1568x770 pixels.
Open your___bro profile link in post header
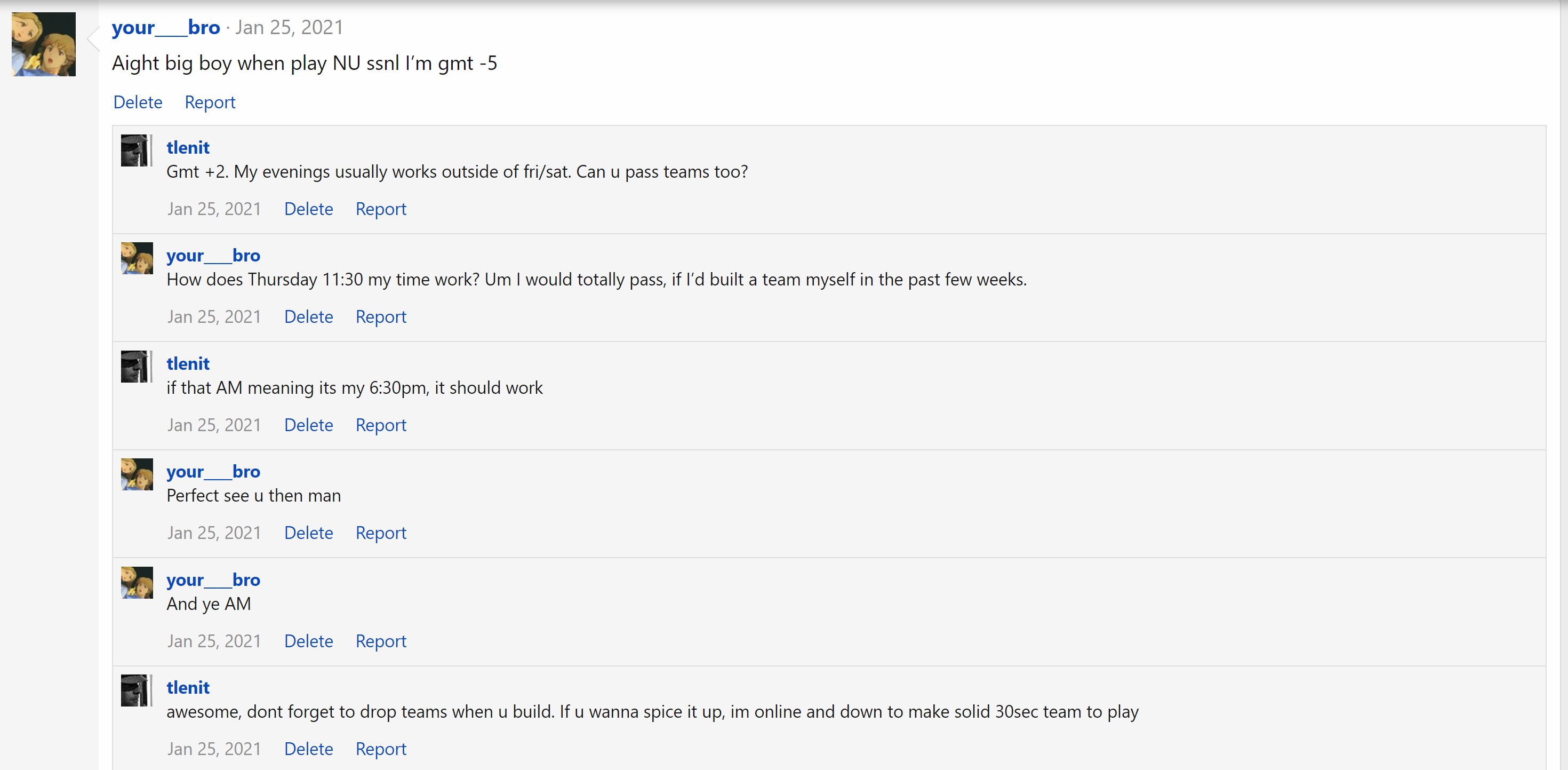pos(165,27)
